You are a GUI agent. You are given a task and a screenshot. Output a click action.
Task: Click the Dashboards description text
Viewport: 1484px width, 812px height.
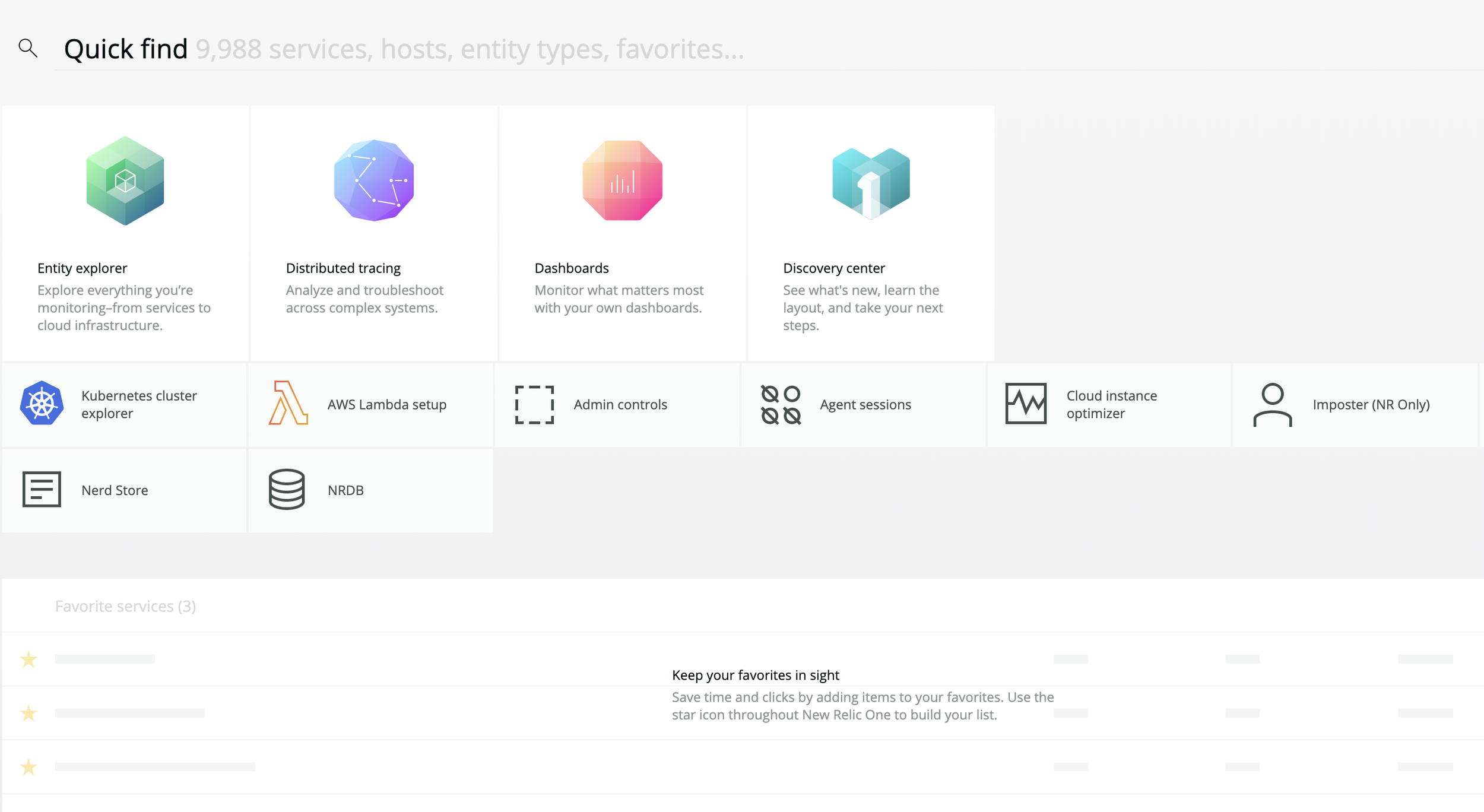619,299
